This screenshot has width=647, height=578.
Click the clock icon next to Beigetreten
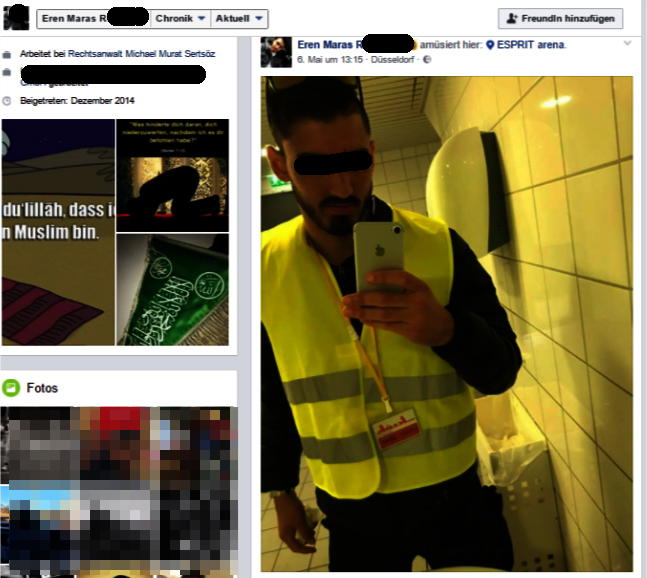tap(8, 101)
